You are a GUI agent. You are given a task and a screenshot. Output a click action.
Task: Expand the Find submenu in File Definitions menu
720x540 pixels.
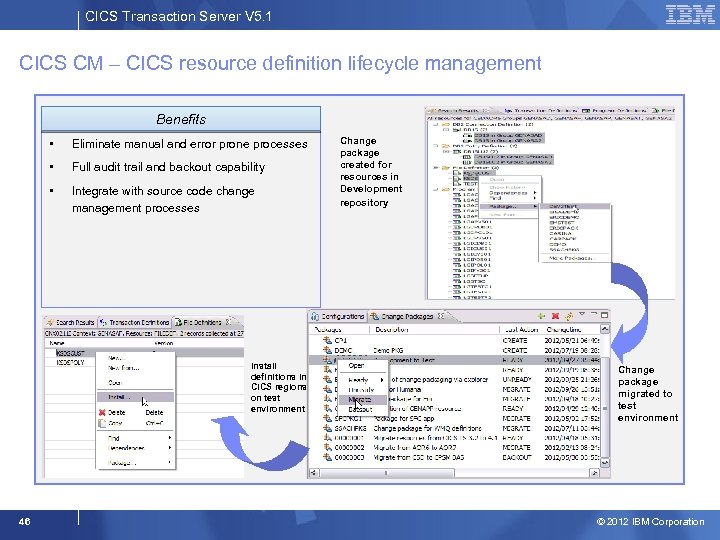pyautogui.click(x=170, y=438)
